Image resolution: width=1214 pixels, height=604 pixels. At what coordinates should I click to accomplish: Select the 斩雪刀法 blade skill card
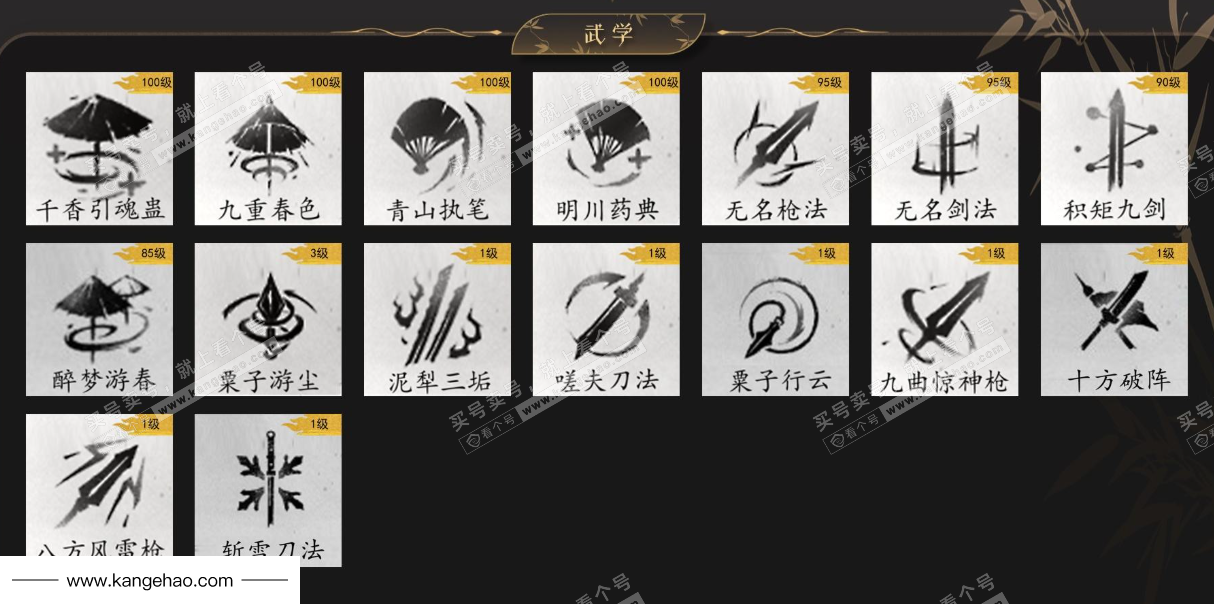[x=268, y=490]
